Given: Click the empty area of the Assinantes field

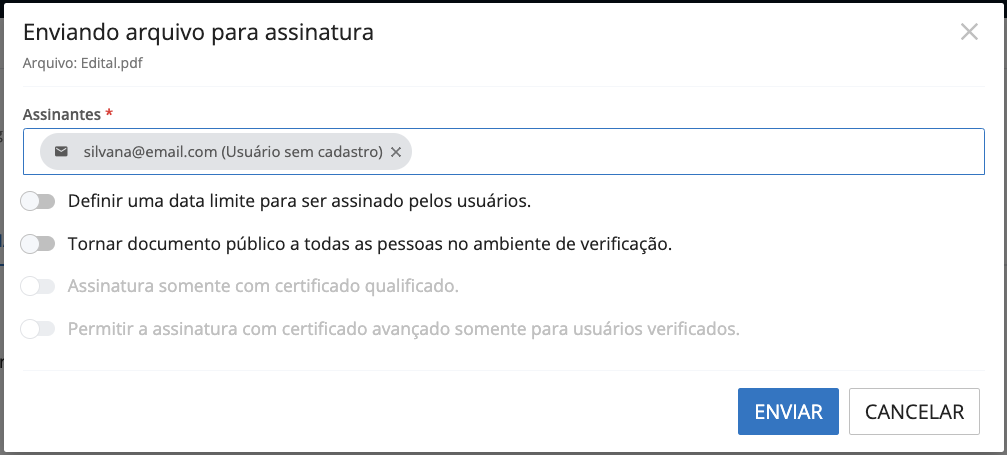Looking at the screenshot, I should pos(690,152).
